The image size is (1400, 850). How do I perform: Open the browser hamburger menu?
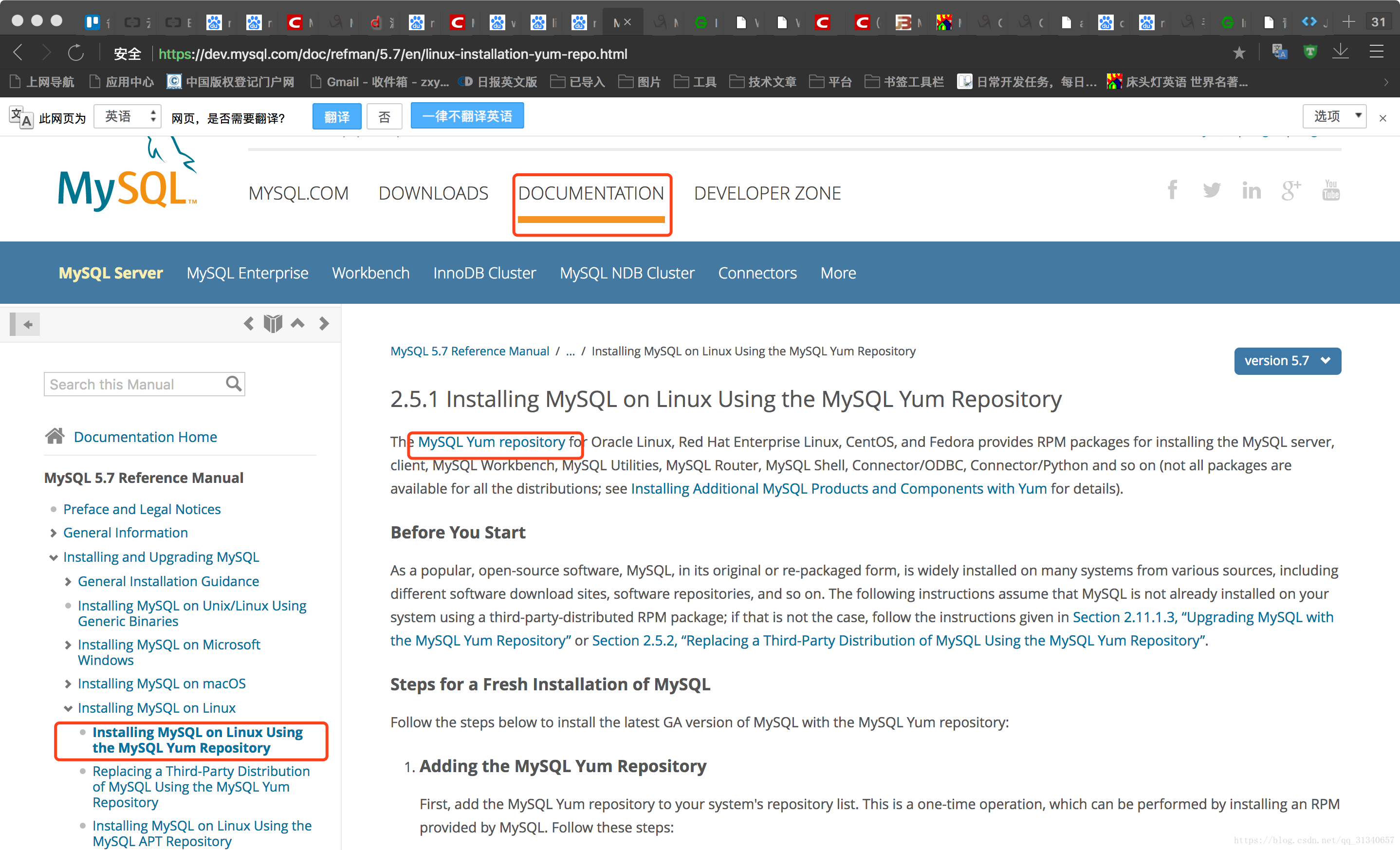(x=1376, y=52)
